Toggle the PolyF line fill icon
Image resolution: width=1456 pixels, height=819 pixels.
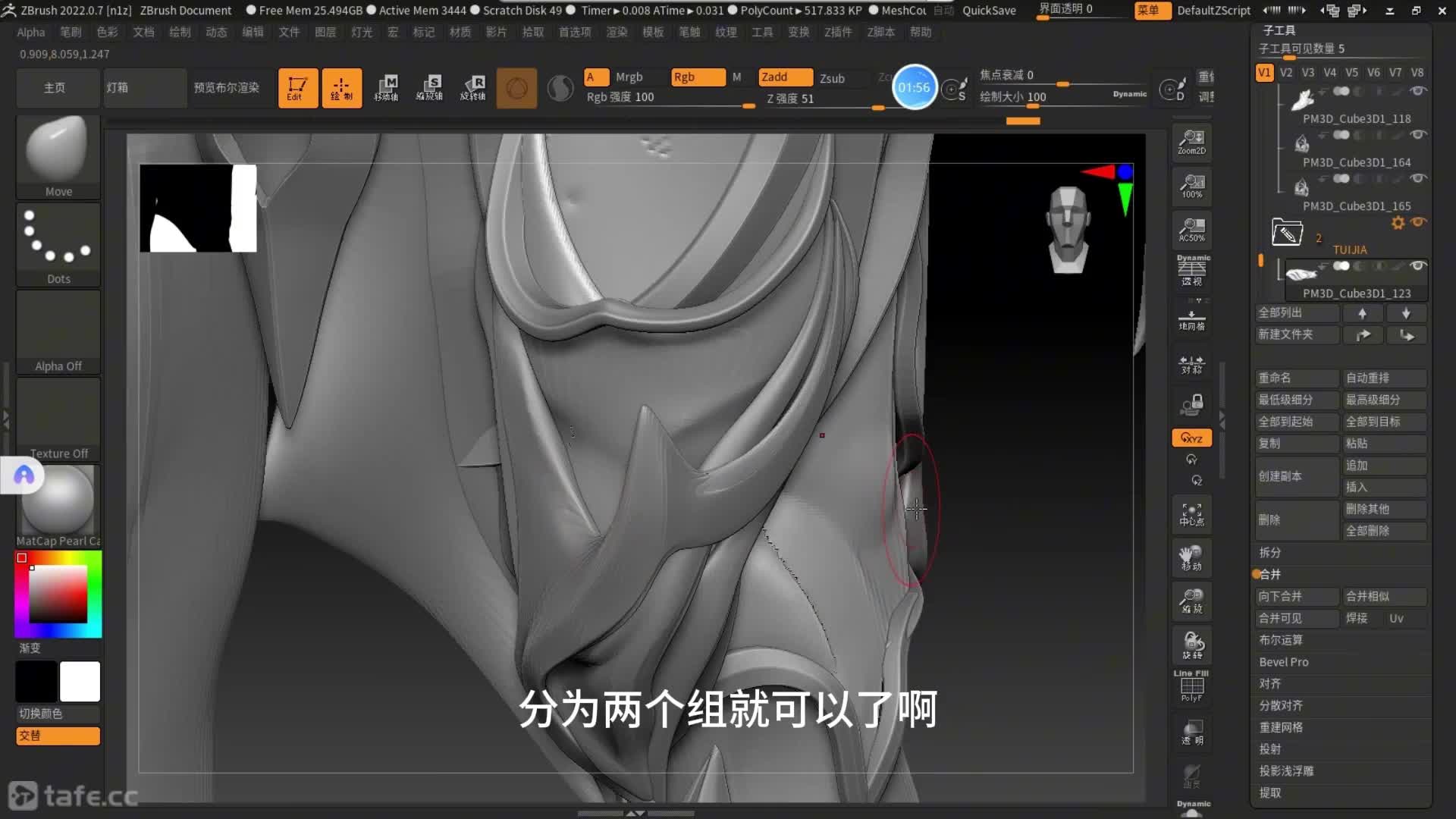[x=1191, y=686]
